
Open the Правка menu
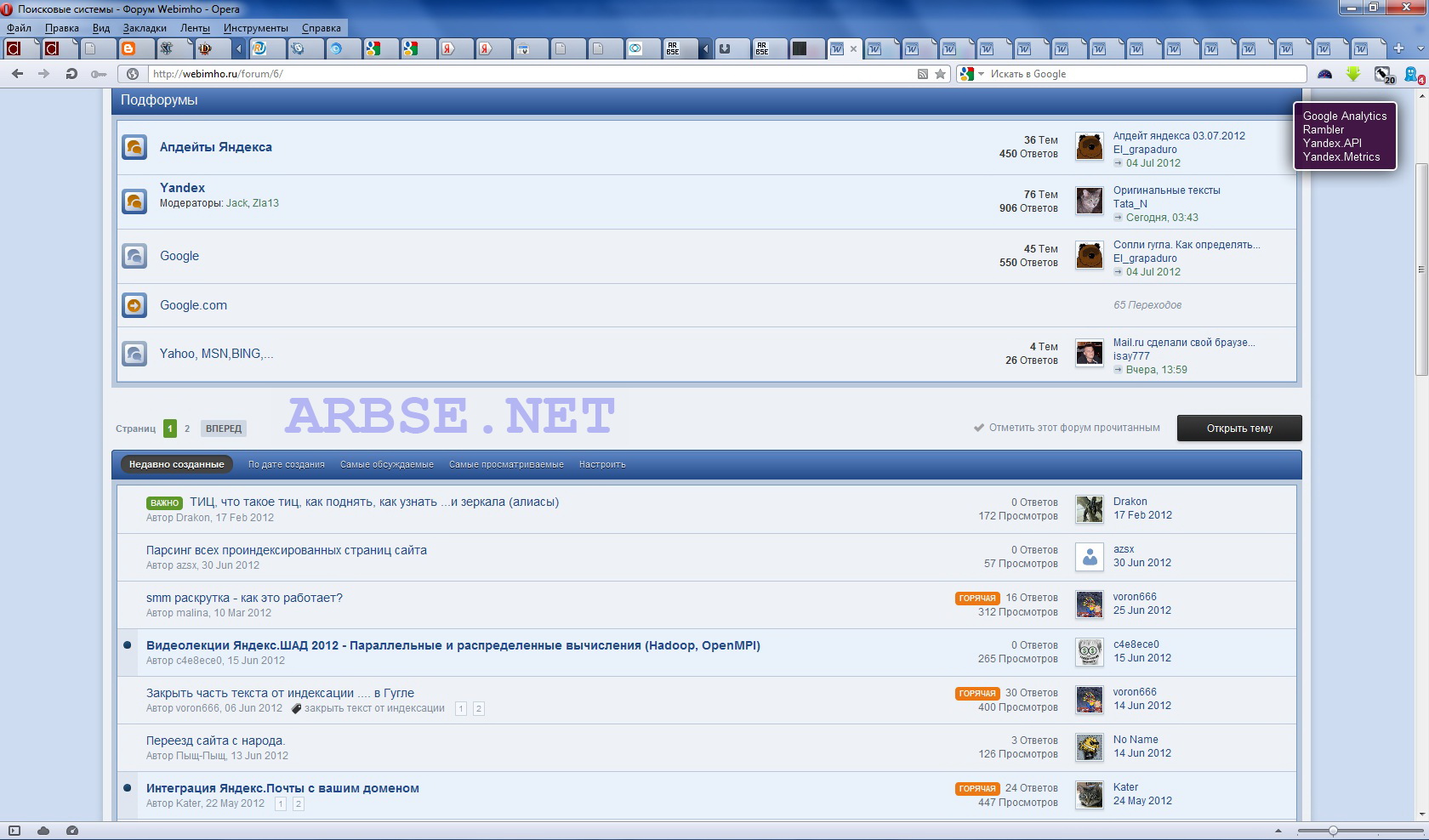click(61, 28)
